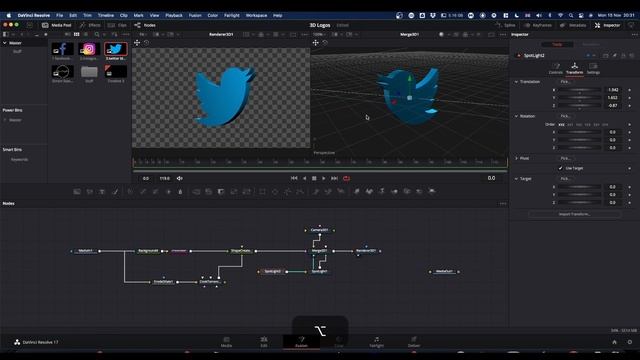Add a Background node from the toolbar

point(77,191)
